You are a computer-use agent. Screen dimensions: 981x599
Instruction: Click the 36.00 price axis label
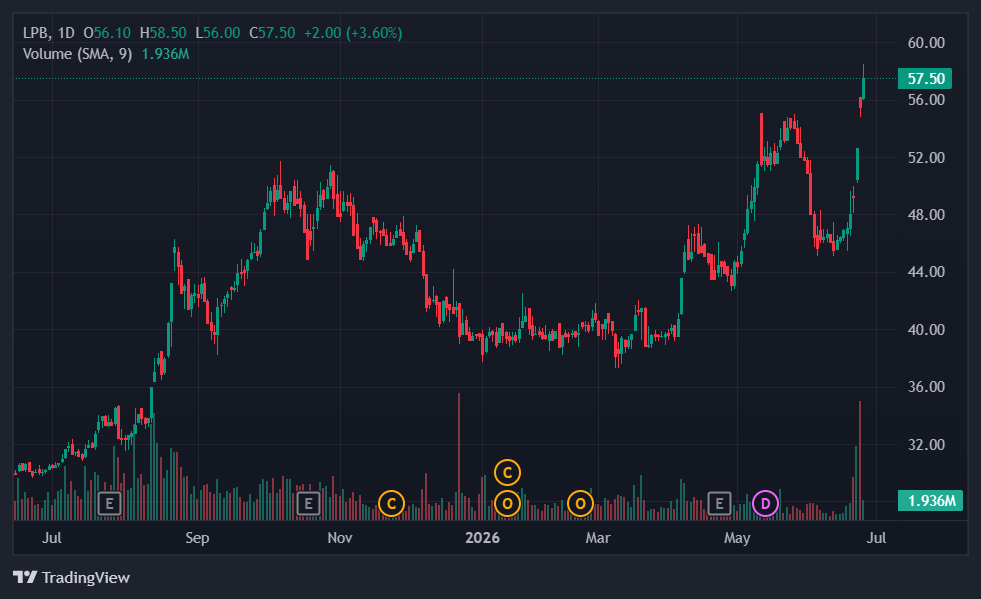(926, 387)
